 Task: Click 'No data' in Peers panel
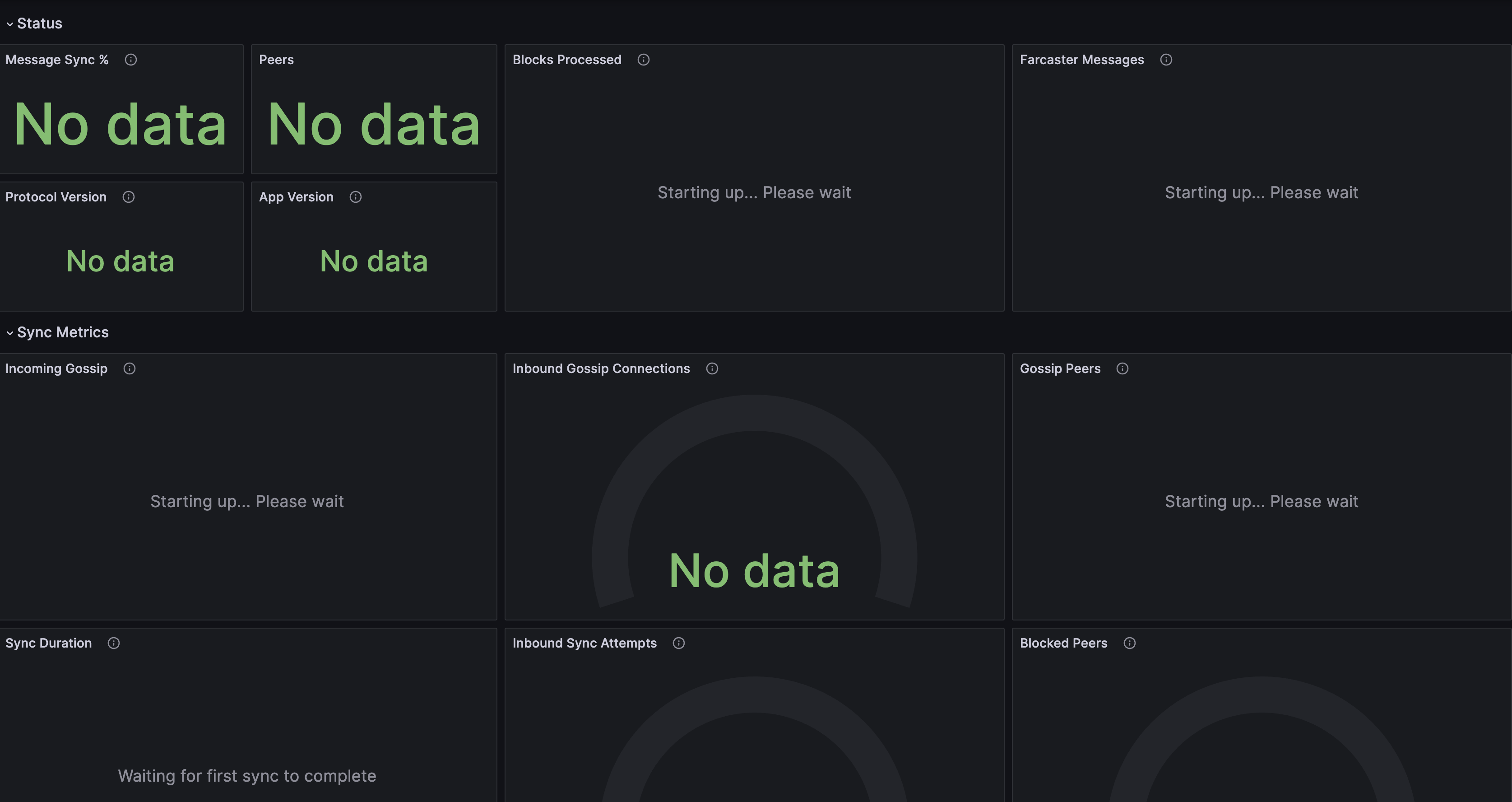tap(374, 124)
